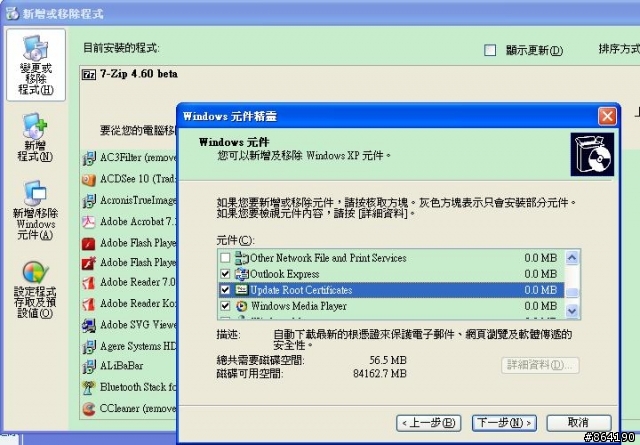Open 新增/移除 Windows 元件 sidebar icon
The height and width of the screenshot is (445, 640).
click(x=36, y=210)
